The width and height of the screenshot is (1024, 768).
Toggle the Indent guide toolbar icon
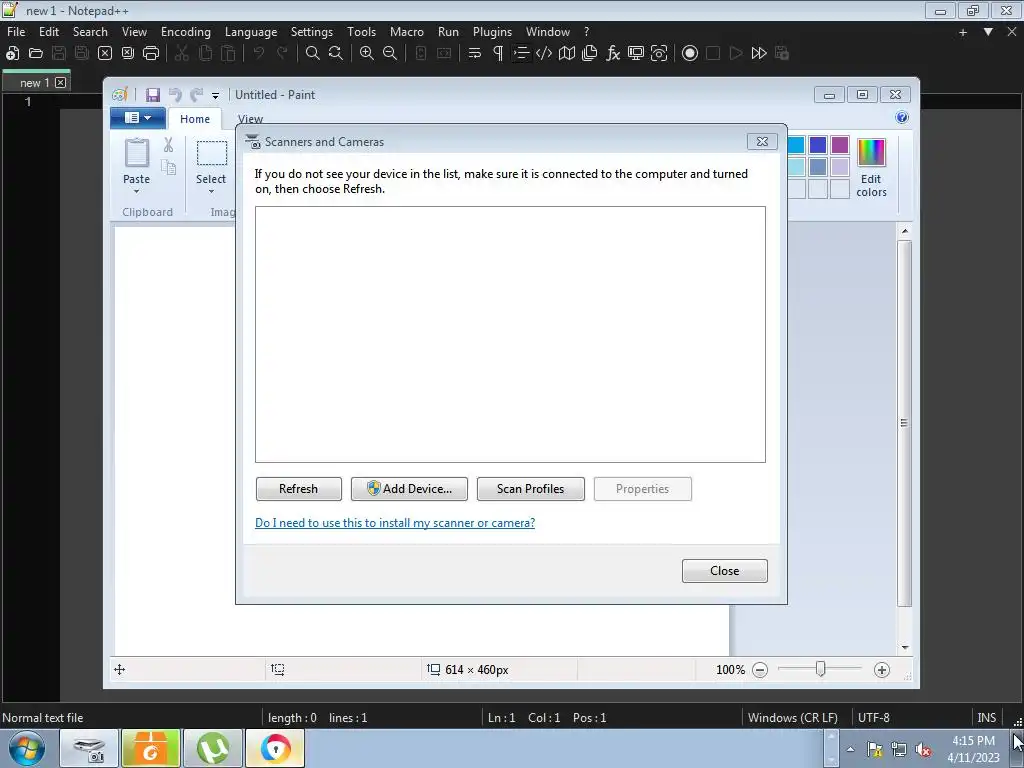coord(520,54)
